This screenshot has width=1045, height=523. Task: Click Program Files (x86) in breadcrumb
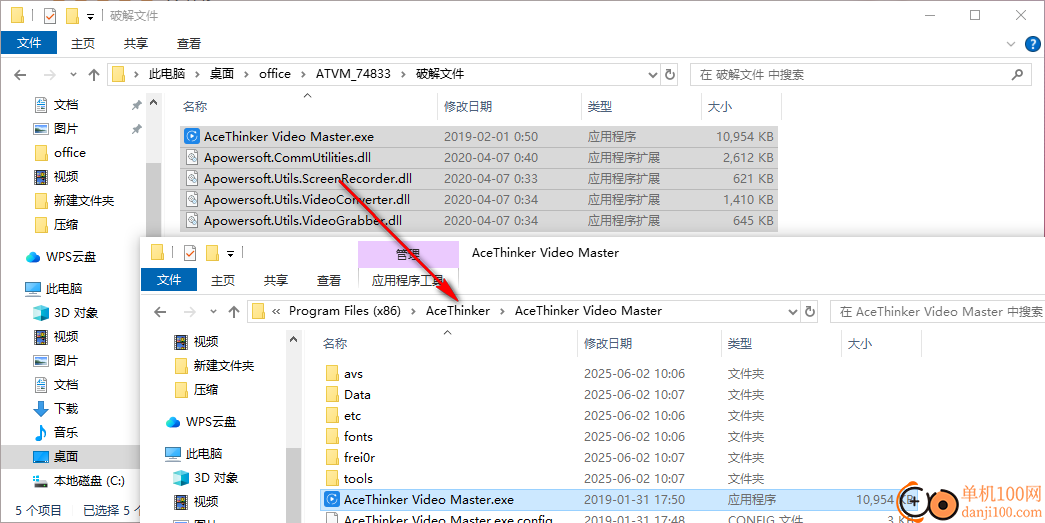(x=345, y=310)
